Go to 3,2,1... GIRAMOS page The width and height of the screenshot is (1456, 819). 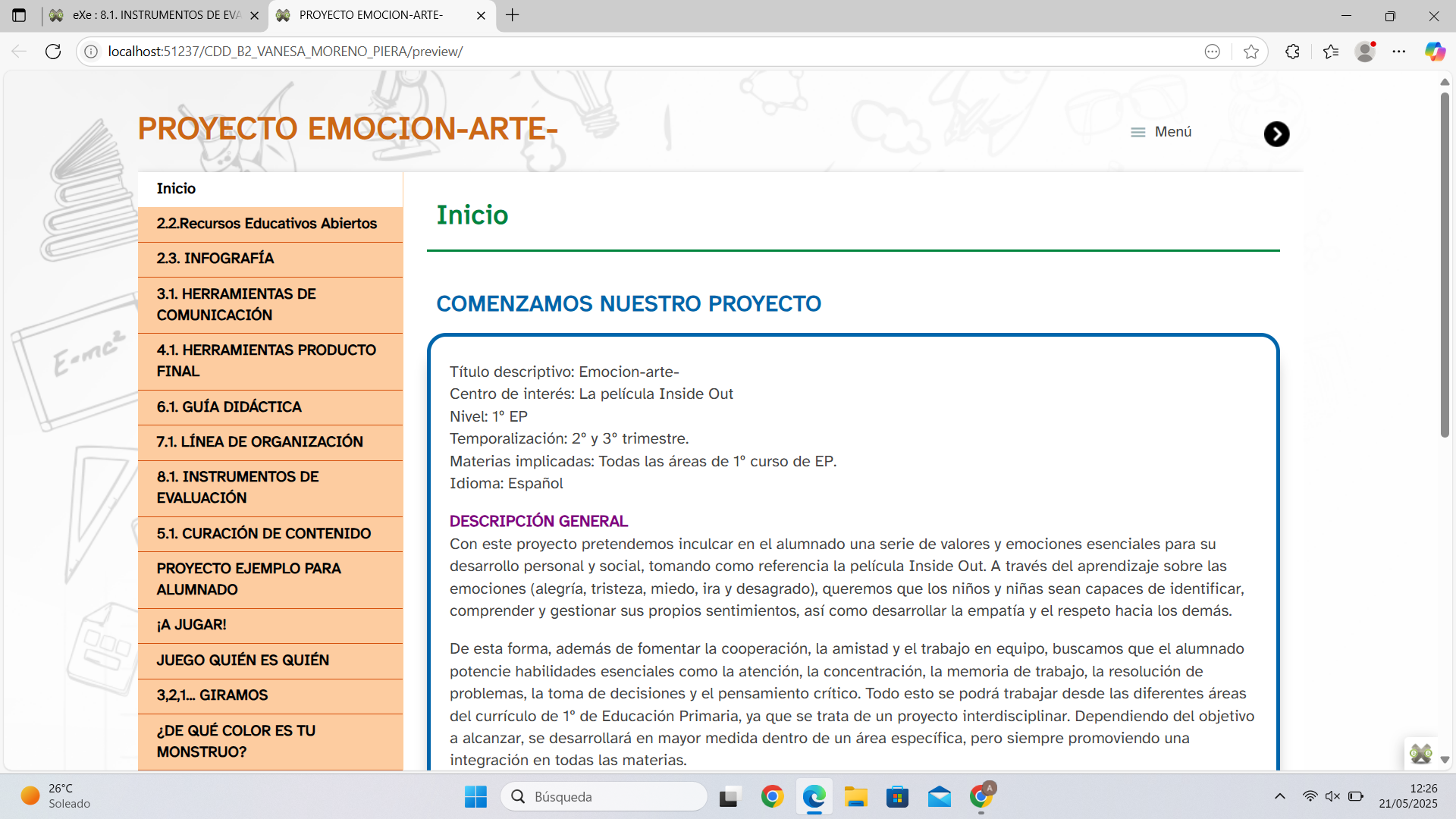[270, 695]
